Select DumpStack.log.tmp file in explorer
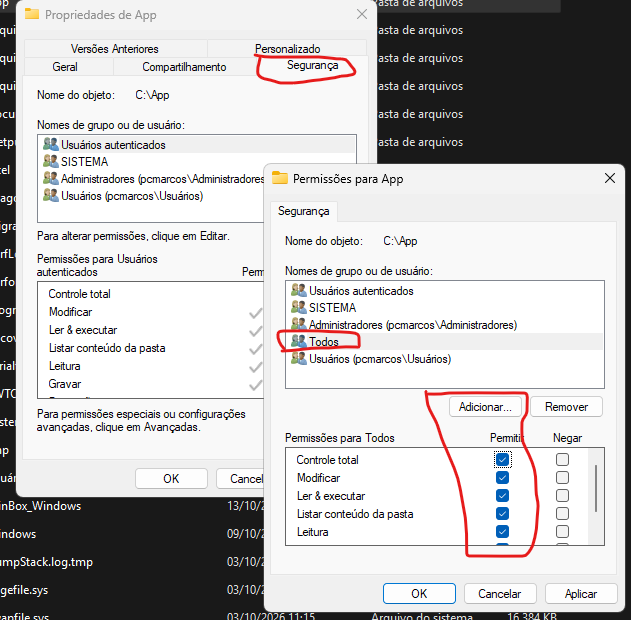Screen dimensions: 631x620 (x=132, y=562)
